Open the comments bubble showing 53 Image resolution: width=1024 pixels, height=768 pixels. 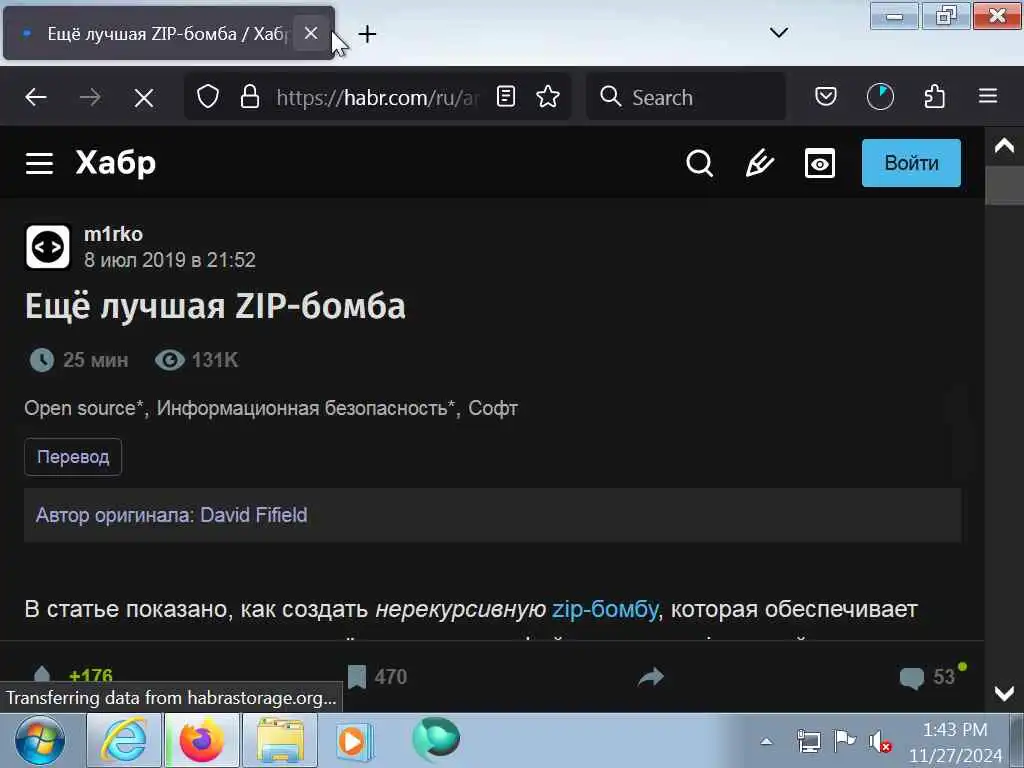(912, 677)
